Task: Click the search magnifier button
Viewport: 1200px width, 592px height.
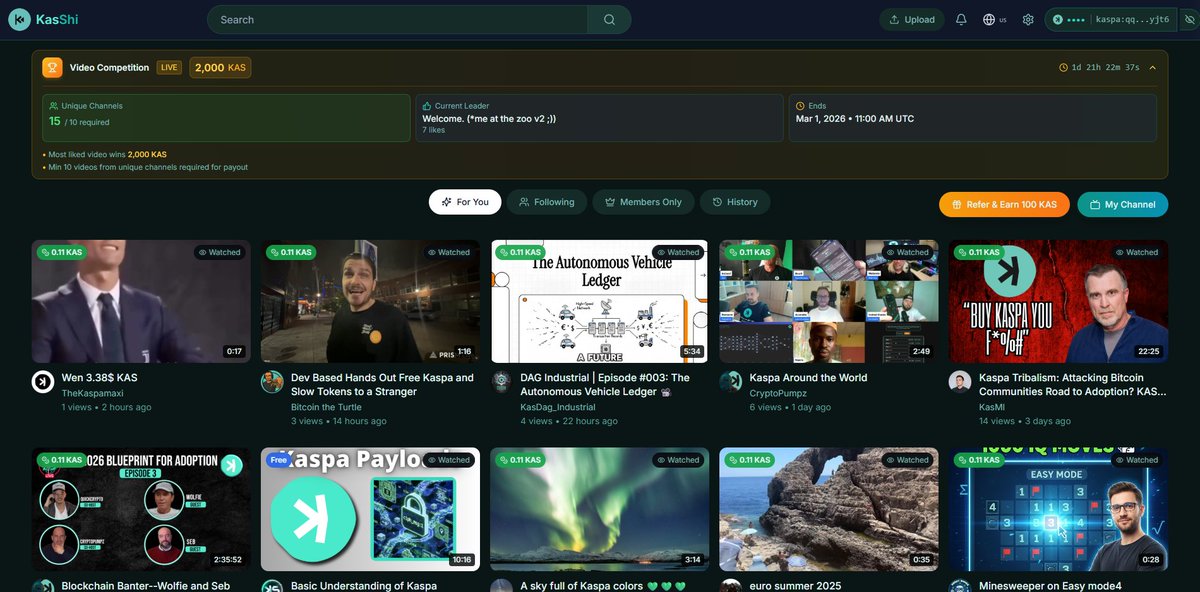Action: click(609, 19)
